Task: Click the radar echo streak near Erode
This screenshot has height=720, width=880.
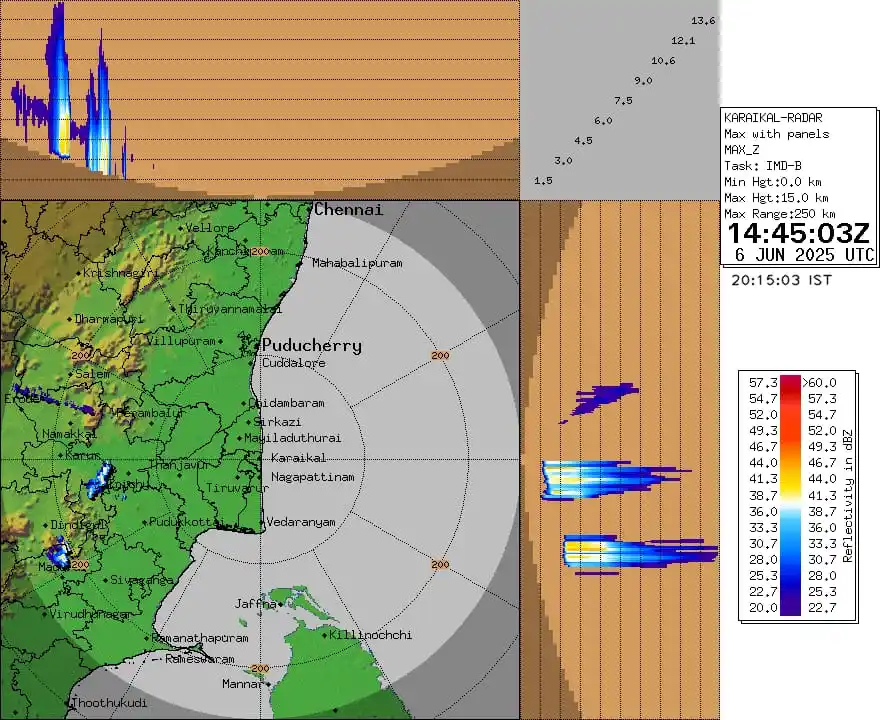Action: pos(53,400)
